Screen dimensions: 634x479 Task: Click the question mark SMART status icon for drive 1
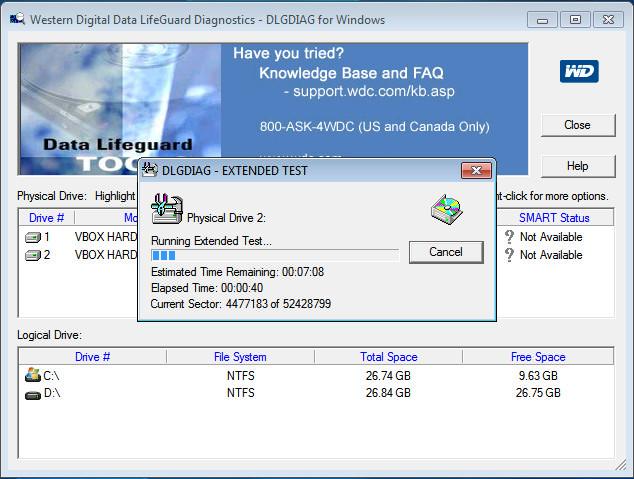click(509, 238)
